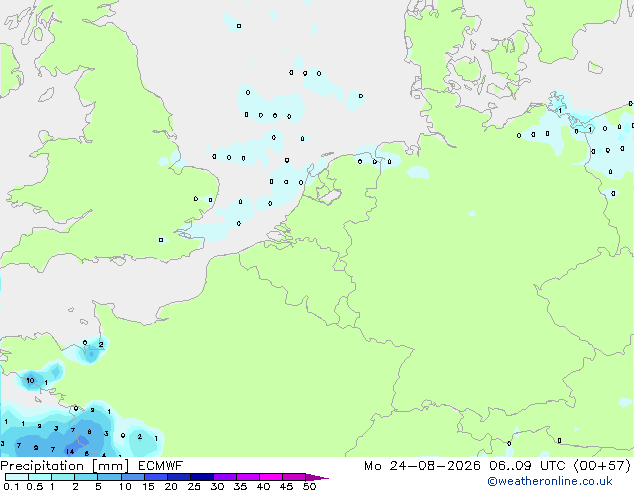
Task: Click the "ECMWF" model label
Action: point(161,466)
